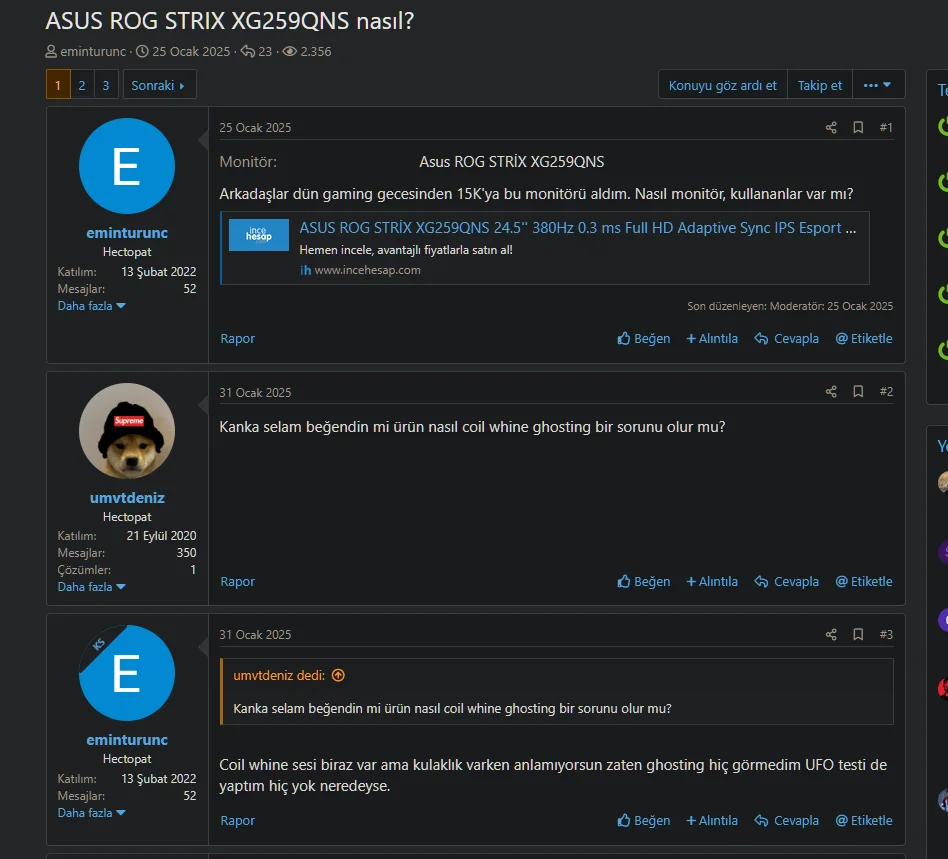Screen dimensions: 948x859
Task: Share post #3 via share icon
Action: pyautogui.click(x=831, y=634)
